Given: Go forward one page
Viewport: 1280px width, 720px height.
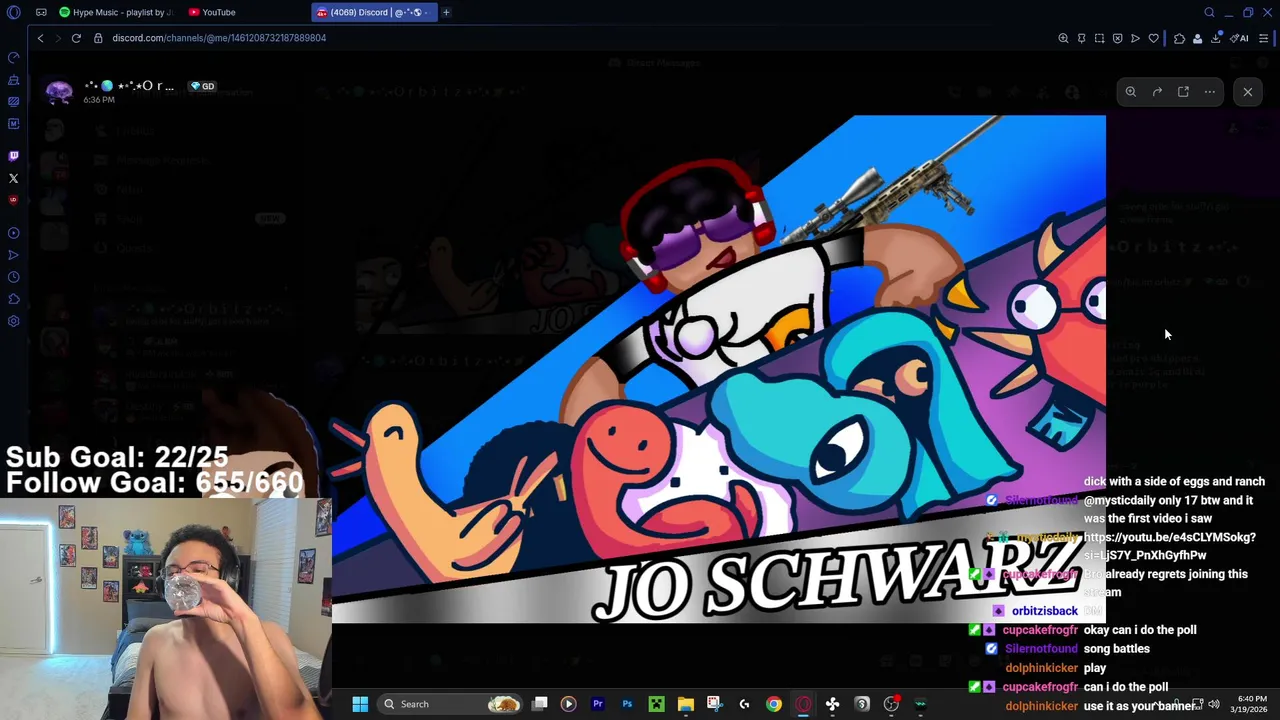Looking at the screenshot, I should pyautogui.click(x=57, y=38).
